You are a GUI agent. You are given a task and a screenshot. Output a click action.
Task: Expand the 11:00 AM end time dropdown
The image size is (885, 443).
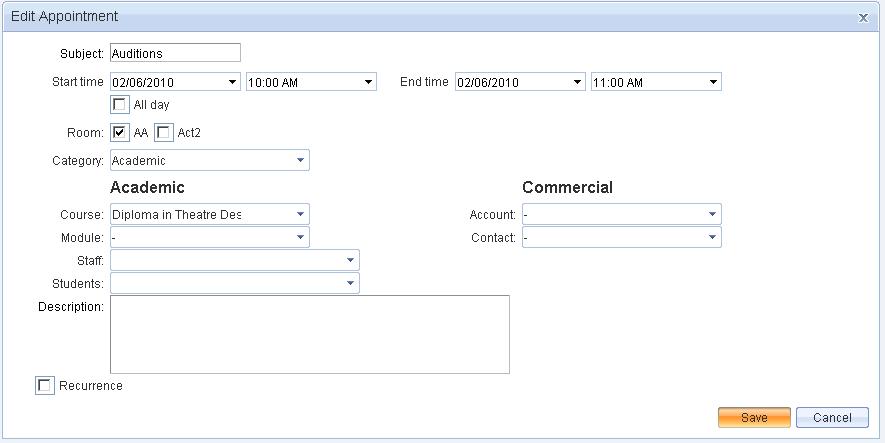click(x=714, y=82)
